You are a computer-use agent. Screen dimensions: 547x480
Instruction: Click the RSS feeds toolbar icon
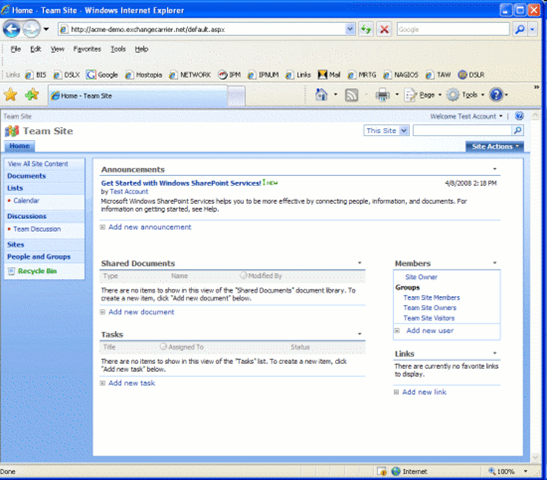(x=351, y=95)
